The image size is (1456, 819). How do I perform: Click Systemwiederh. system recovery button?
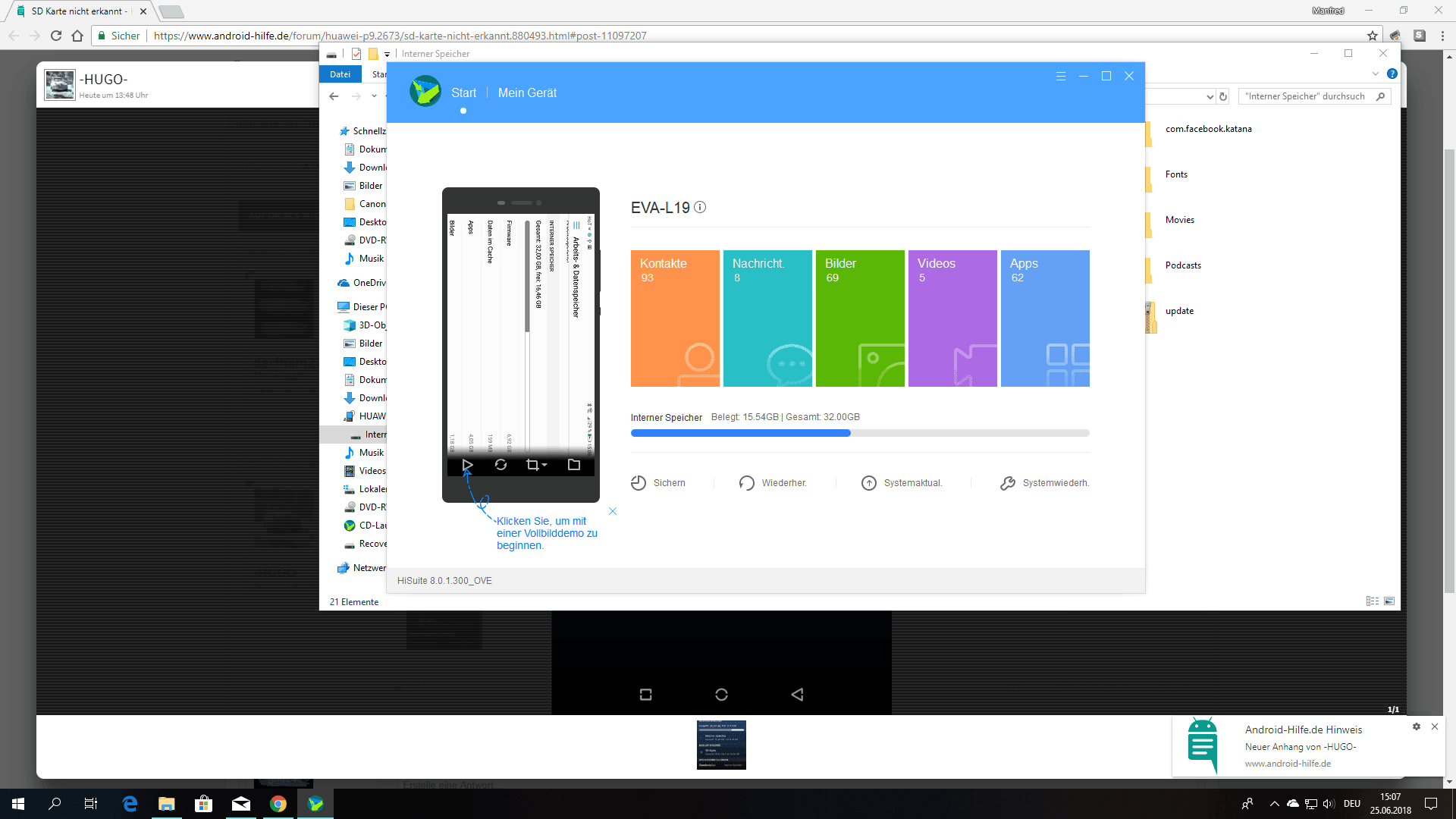coord(1044,483)
